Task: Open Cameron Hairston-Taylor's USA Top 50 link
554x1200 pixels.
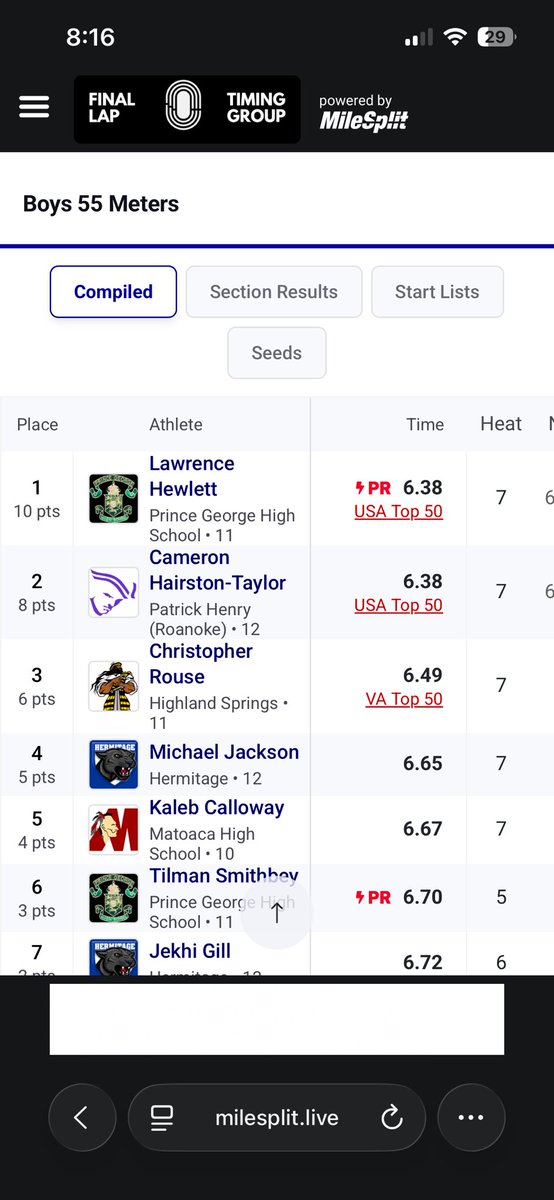Action: tap(398, 605)
